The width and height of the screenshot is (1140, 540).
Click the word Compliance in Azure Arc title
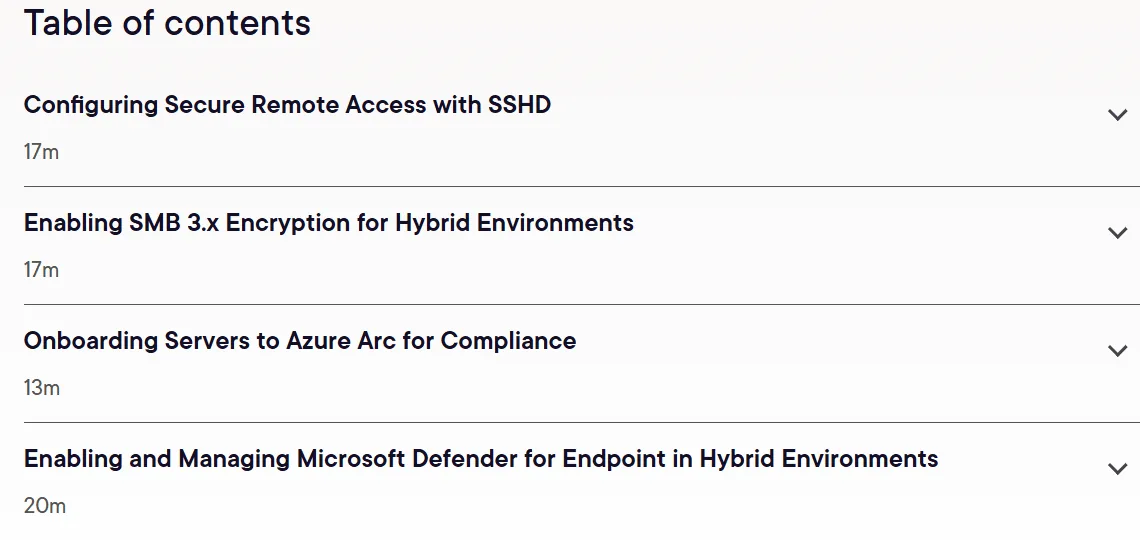[x=508, y=341]
